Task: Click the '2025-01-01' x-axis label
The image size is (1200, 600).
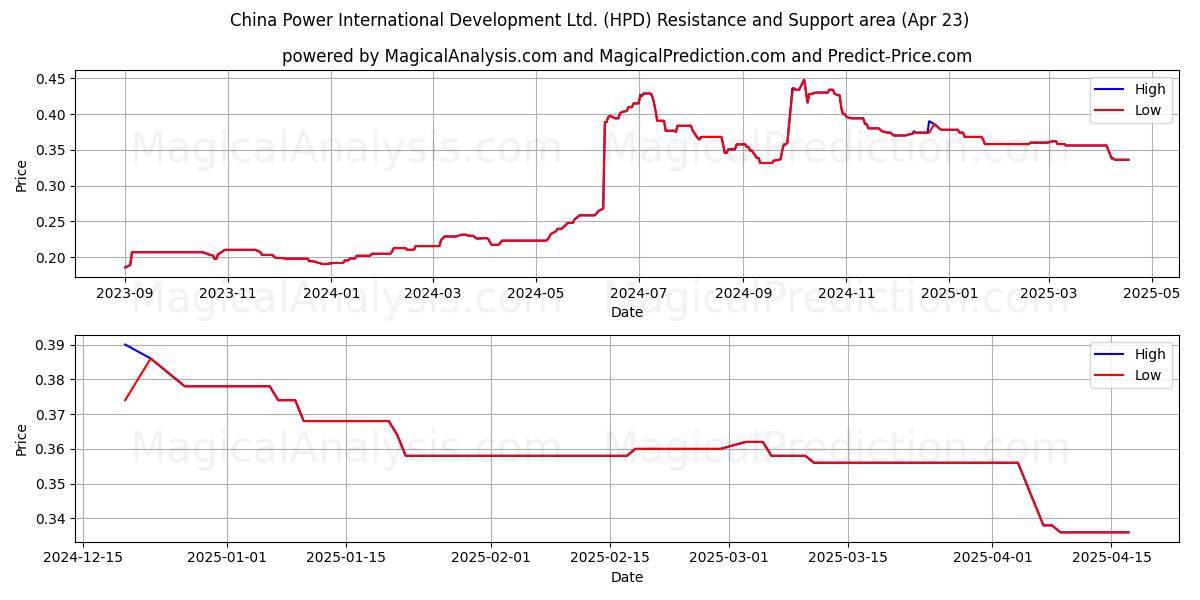Action: (x=228, y=558)
